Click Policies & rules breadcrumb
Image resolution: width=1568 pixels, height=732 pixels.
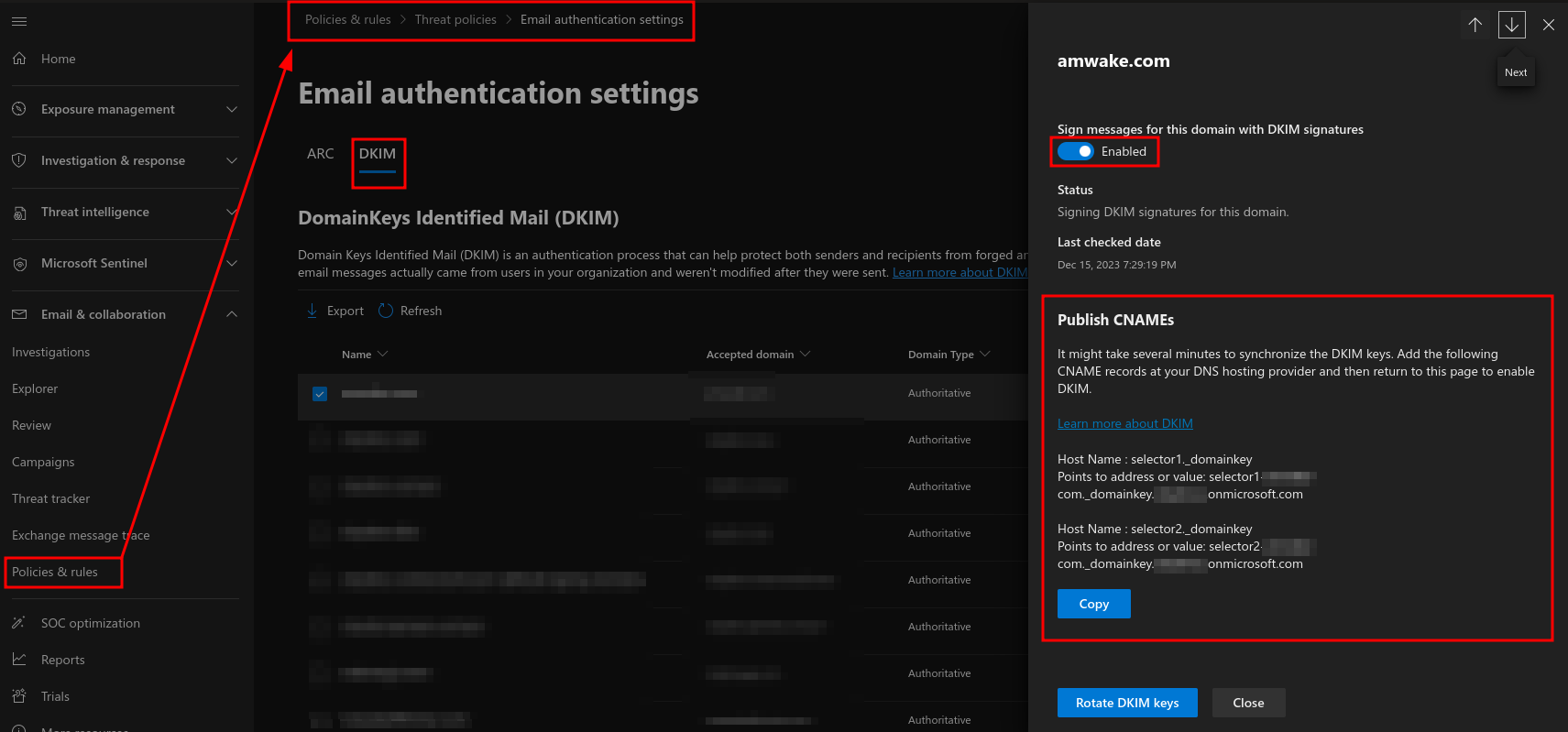click(x=348, y=19)
